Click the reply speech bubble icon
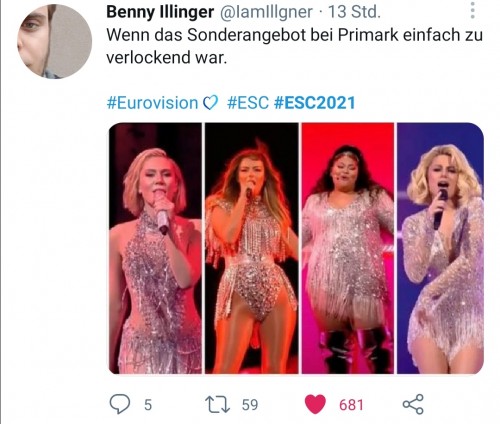Screen dimensions: 500x424 point(120,404)
